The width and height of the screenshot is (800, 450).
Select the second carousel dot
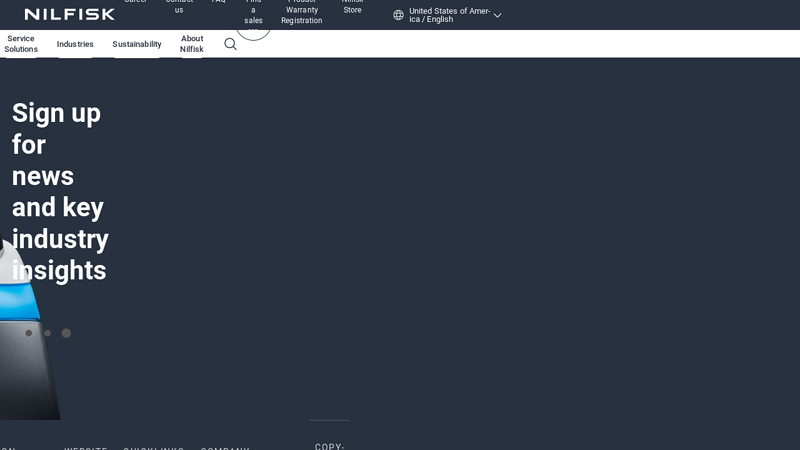47,333
